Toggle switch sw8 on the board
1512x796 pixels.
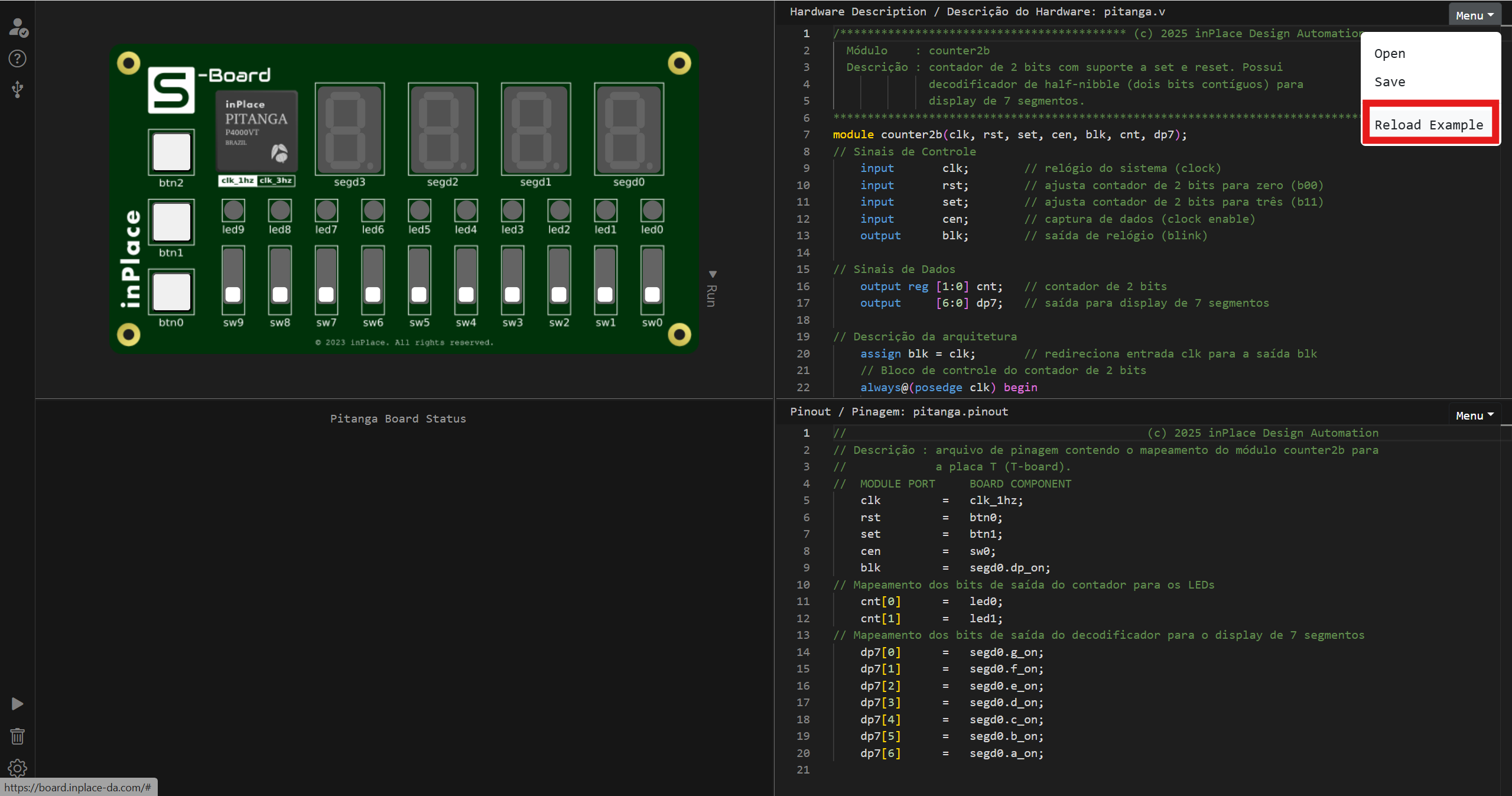pos(280,281)
